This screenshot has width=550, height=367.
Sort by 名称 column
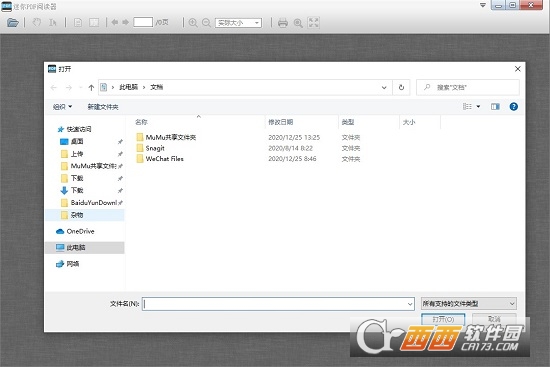(141, 122)
